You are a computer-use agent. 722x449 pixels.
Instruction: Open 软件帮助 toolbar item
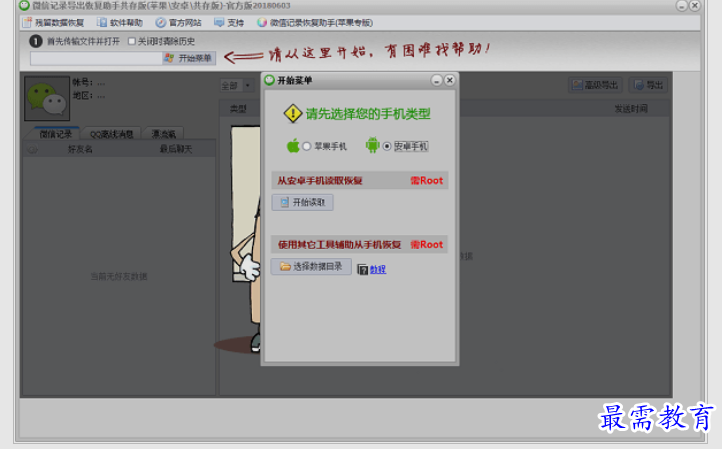point(120,23)
